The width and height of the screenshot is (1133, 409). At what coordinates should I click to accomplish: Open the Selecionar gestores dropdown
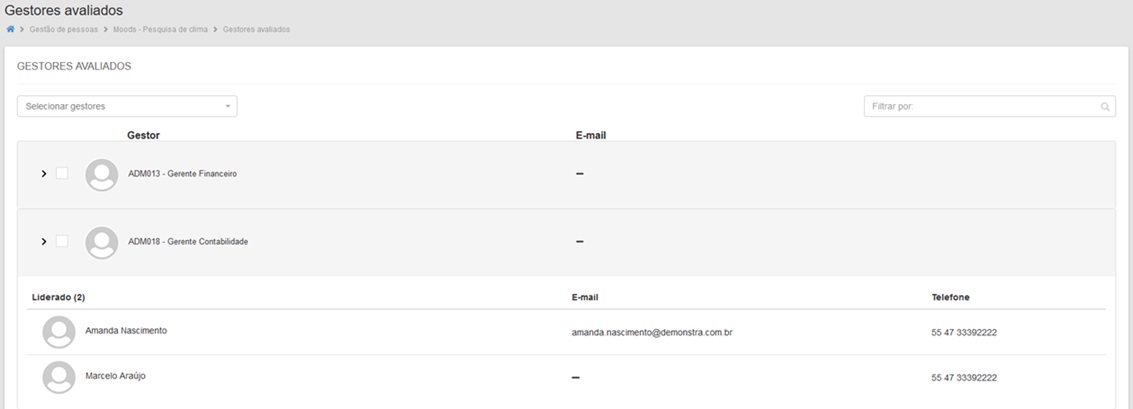(127, 106)
